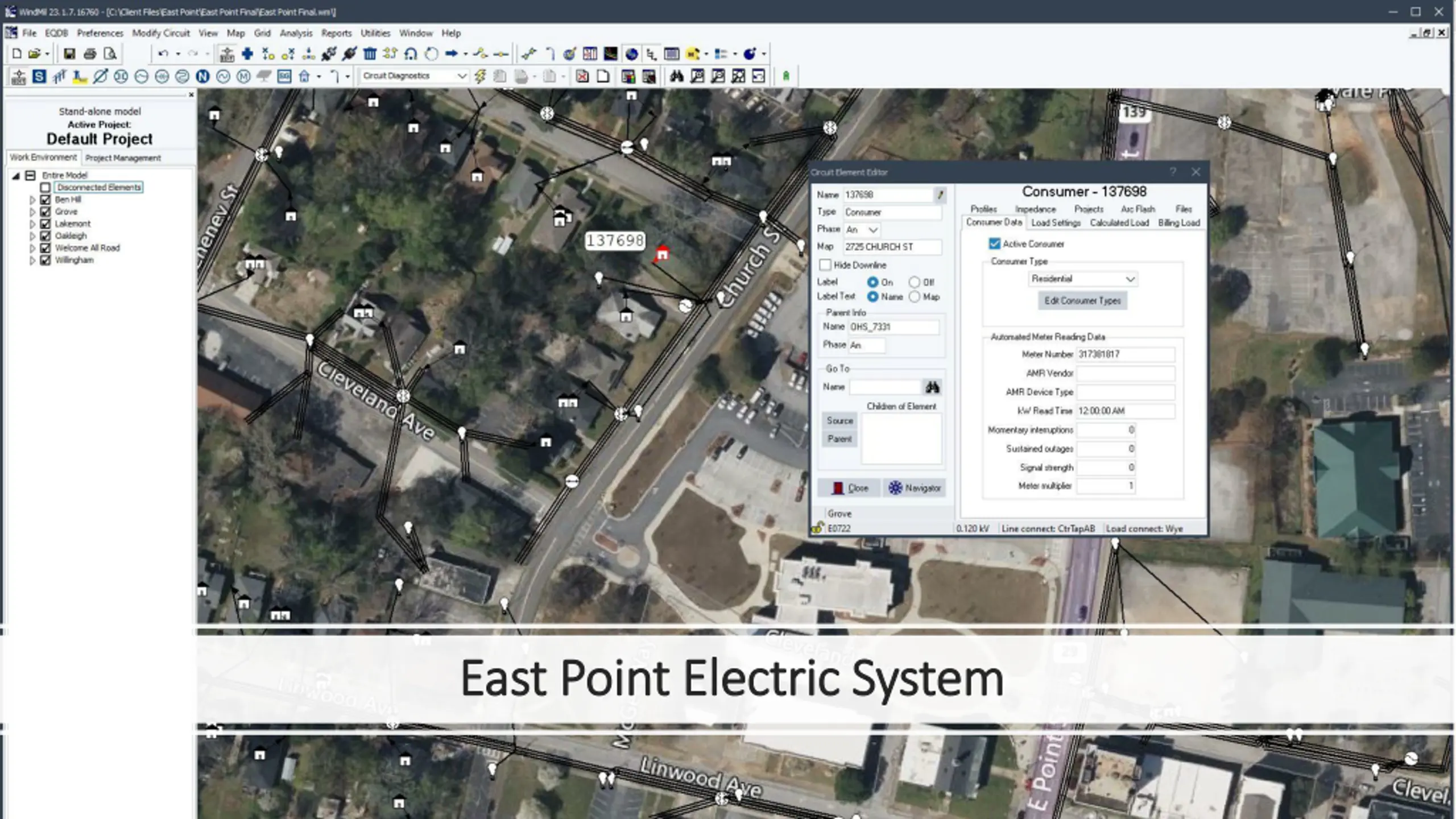Click the sine wave generator icon

[x=223, y=76]
